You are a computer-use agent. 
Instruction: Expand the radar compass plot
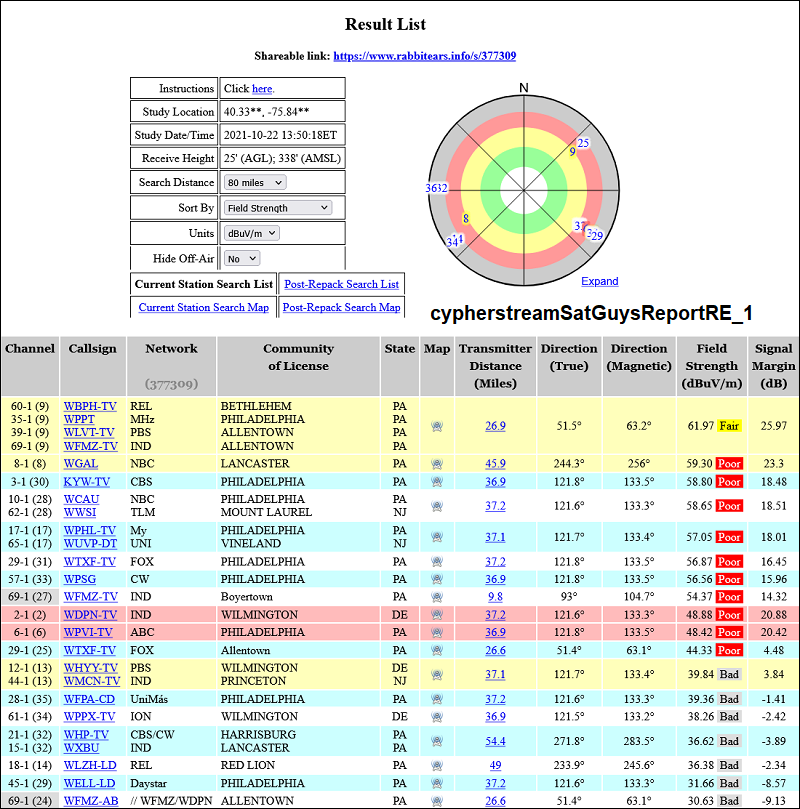599,281
